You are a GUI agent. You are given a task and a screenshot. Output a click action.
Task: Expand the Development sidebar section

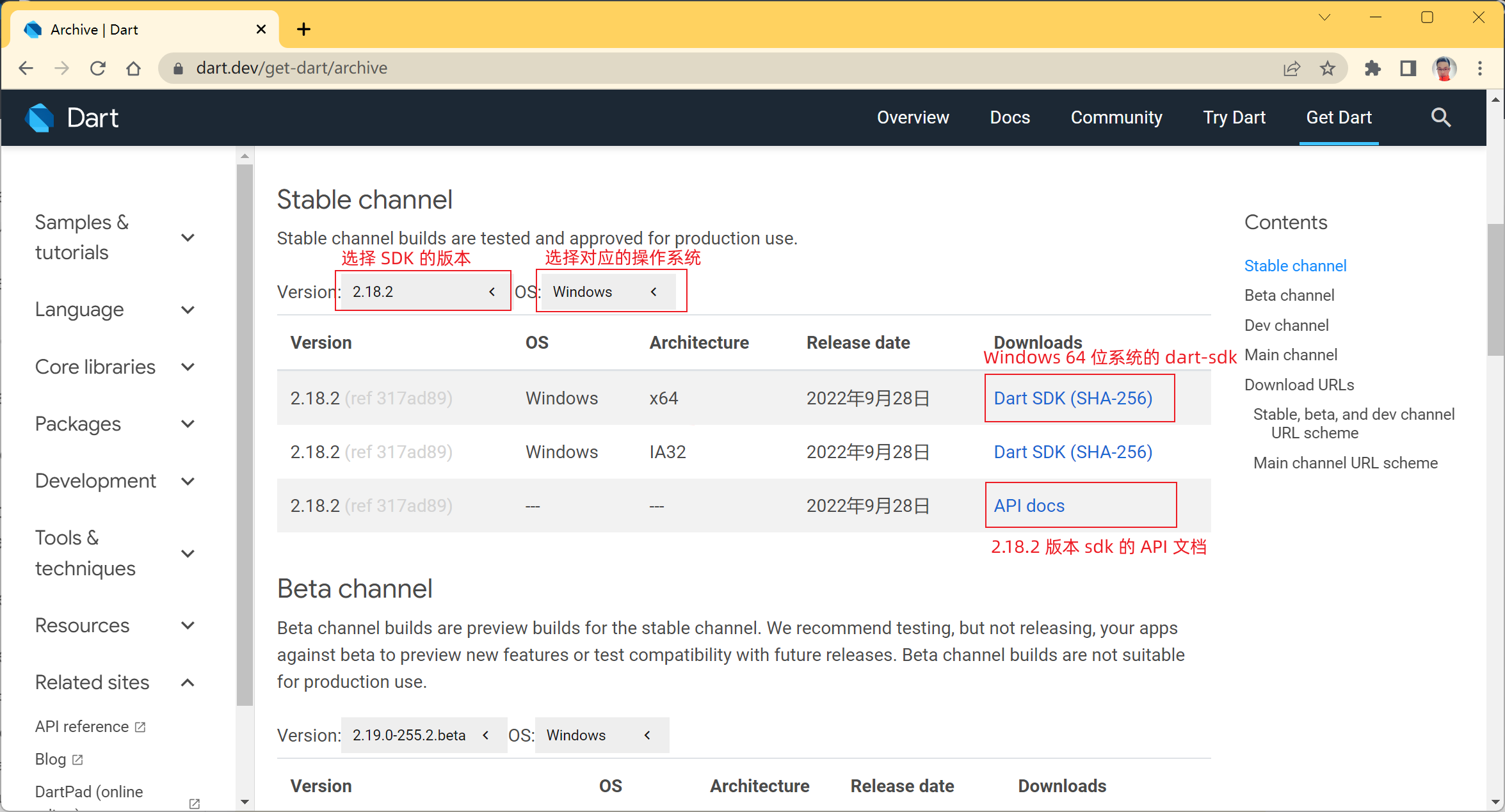pyautogui.click(x=188, y=481)
